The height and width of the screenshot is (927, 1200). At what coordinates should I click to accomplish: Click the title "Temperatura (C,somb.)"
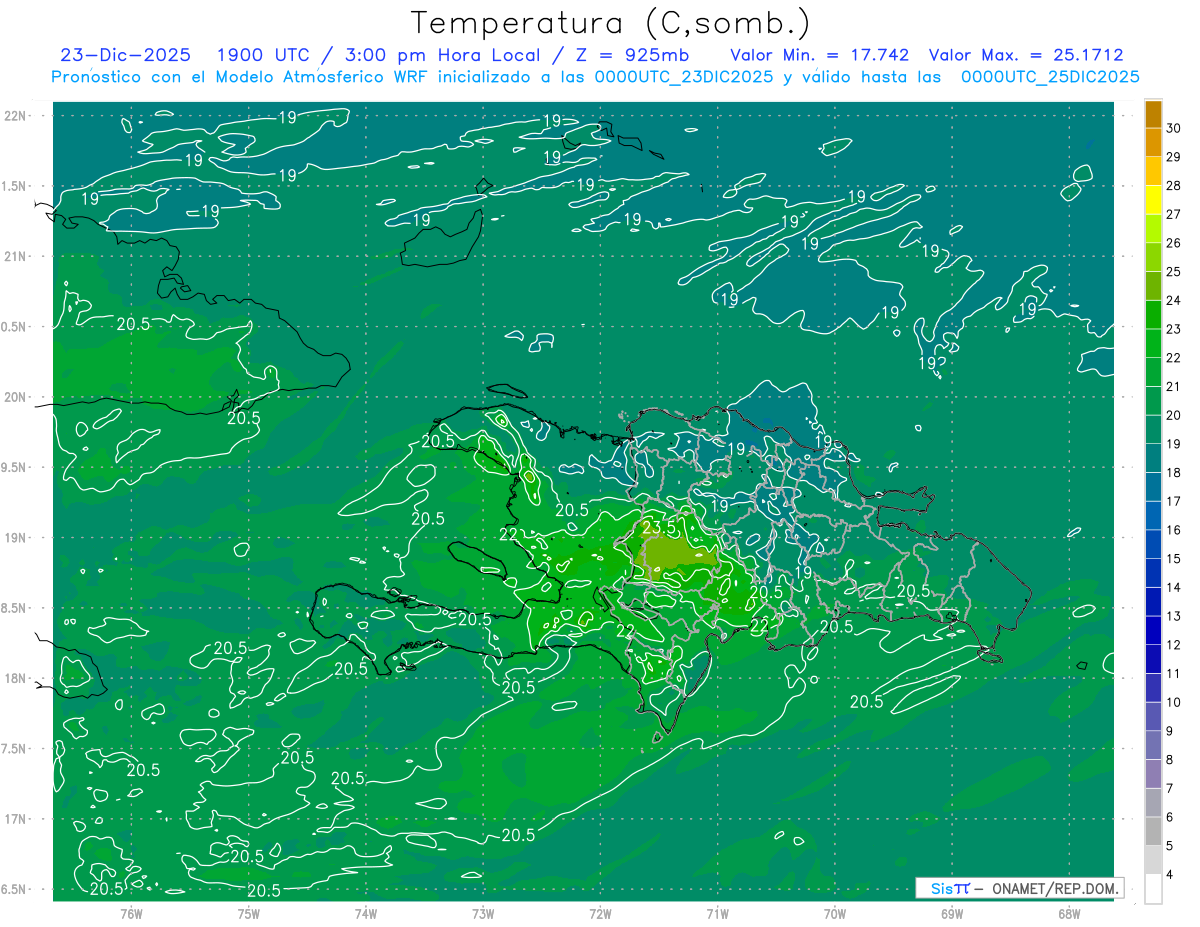click(x=611, y=23)
